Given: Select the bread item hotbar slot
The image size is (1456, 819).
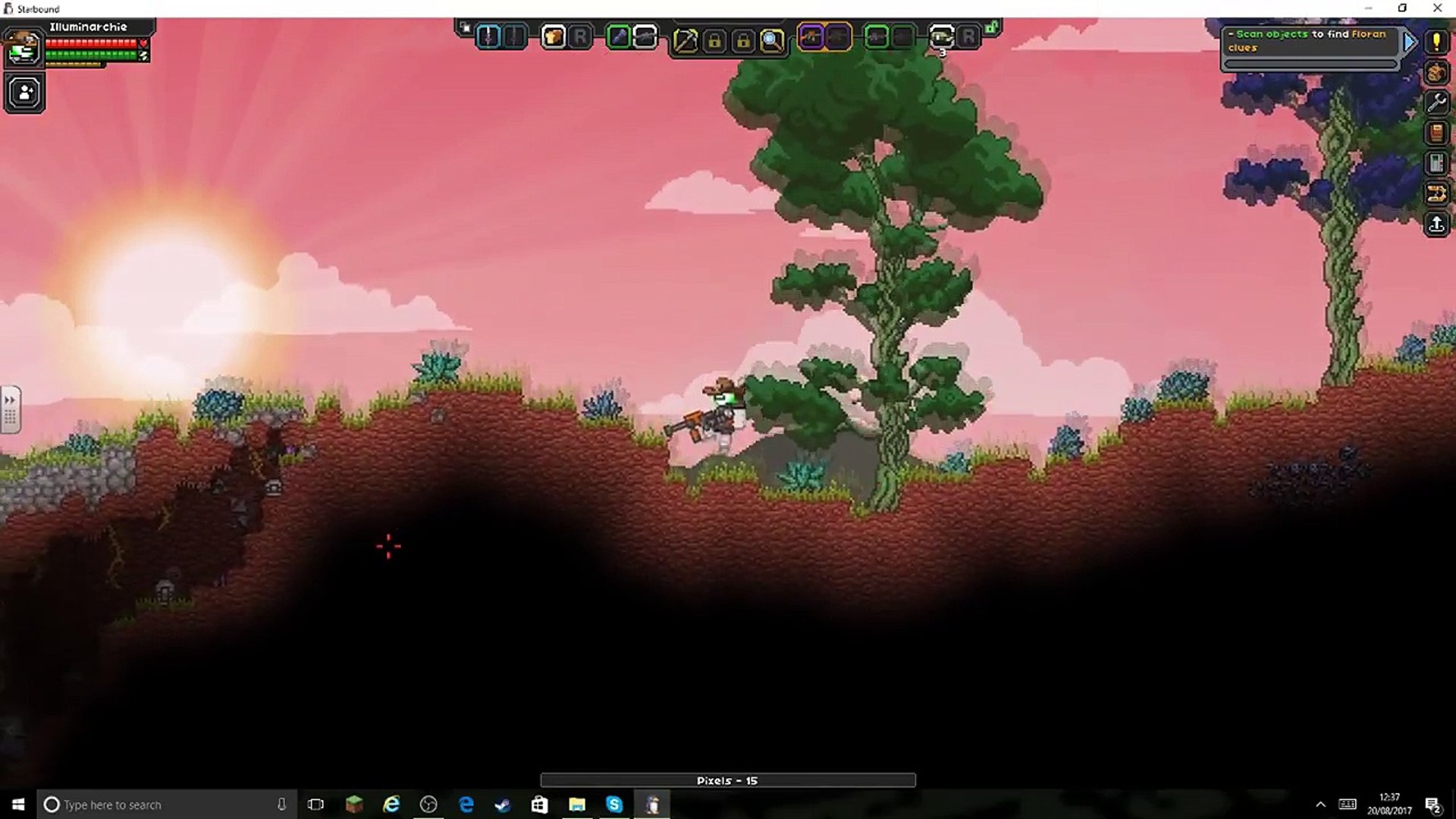Looking at the screenshot, I should (554, 37).
